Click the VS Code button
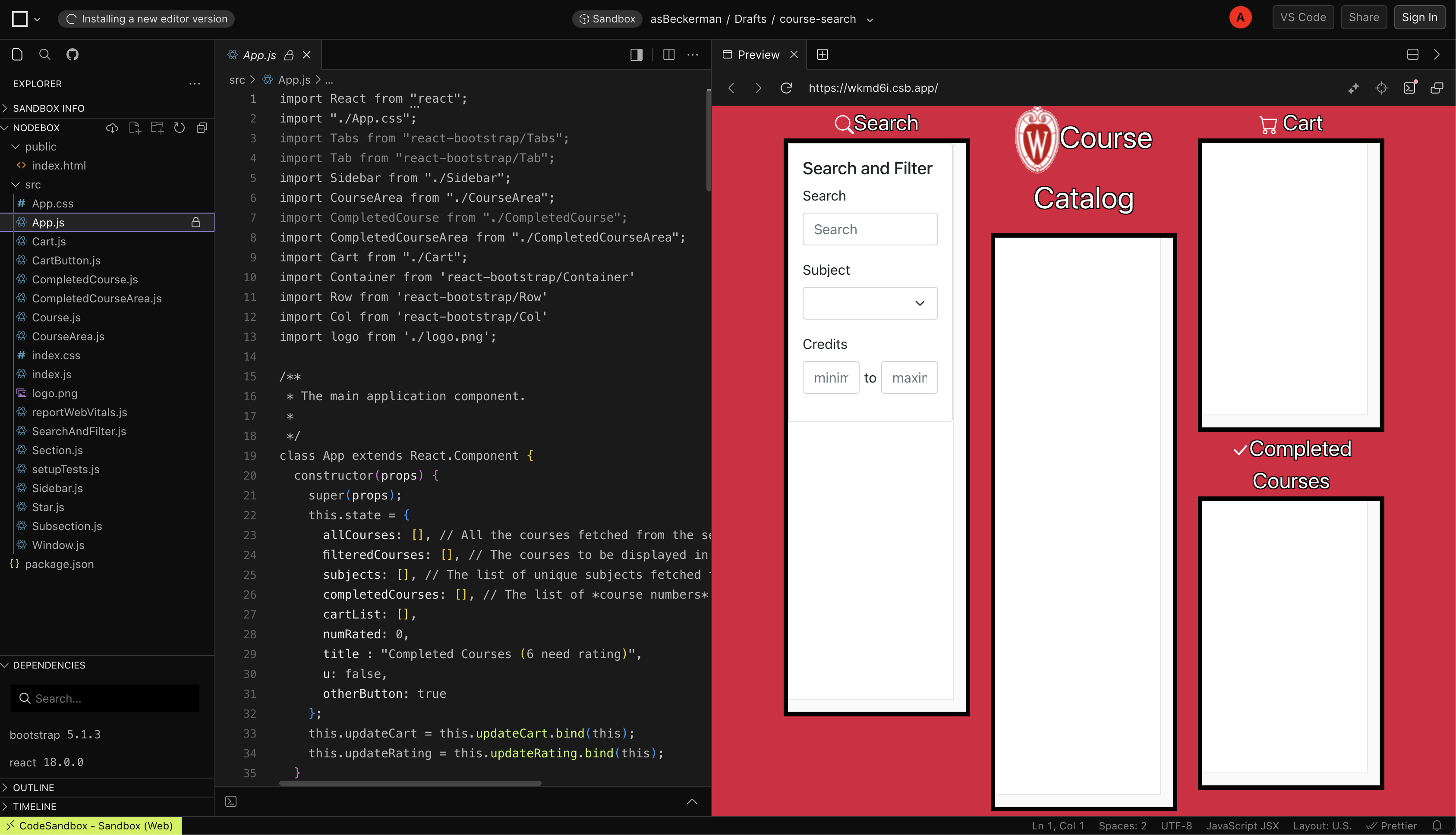This screenshot has height=835, width=1456. click(1302, 17)
